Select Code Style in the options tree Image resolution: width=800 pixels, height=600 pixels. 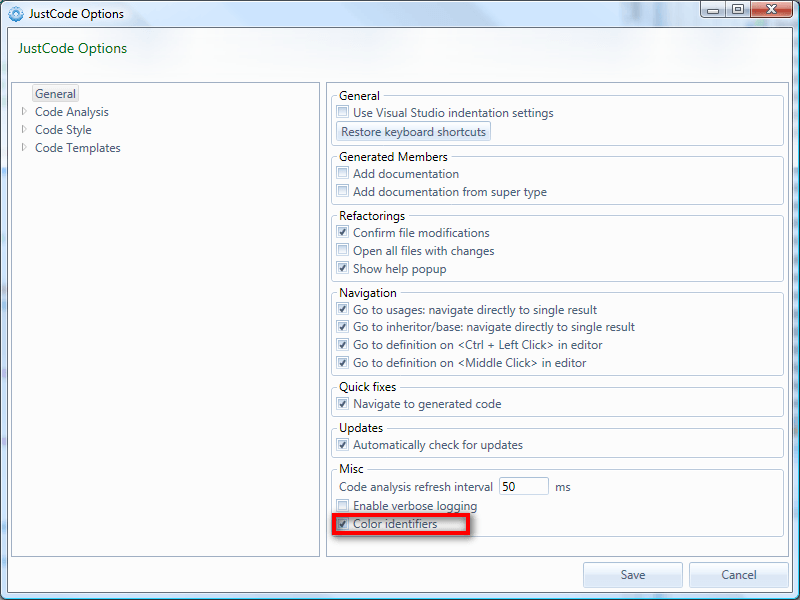pos(63,130)
